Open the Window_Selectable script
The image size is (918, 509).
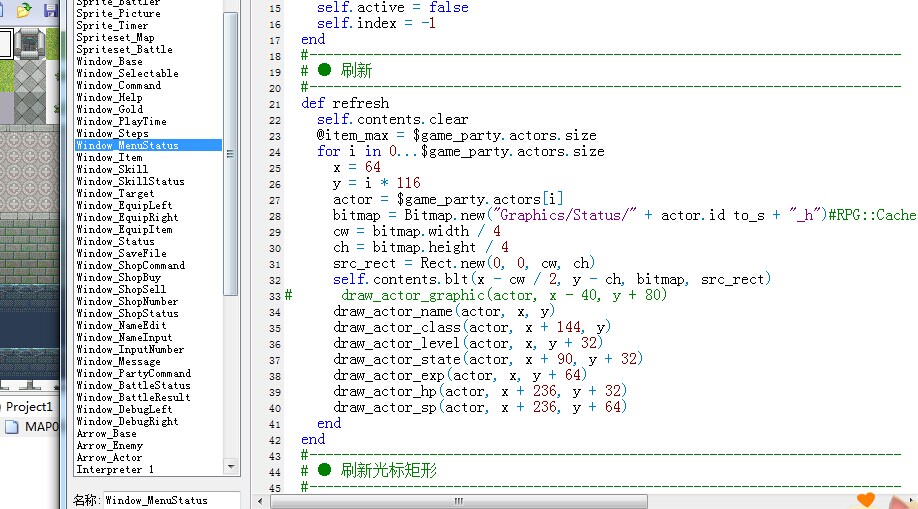pyautogui.click(x=128, y=74)
